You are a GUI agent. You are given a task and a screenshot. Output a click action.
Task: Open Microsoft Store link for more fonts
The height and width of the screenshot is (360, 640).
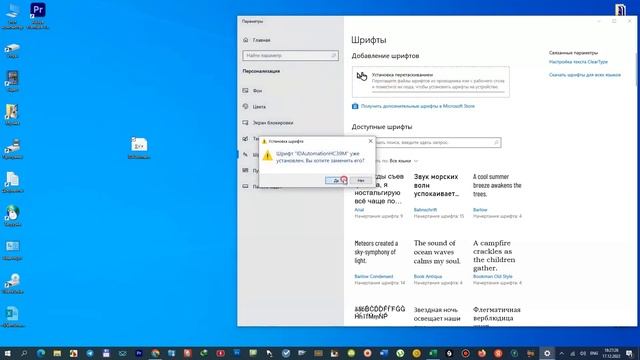[x=418, y=106]
